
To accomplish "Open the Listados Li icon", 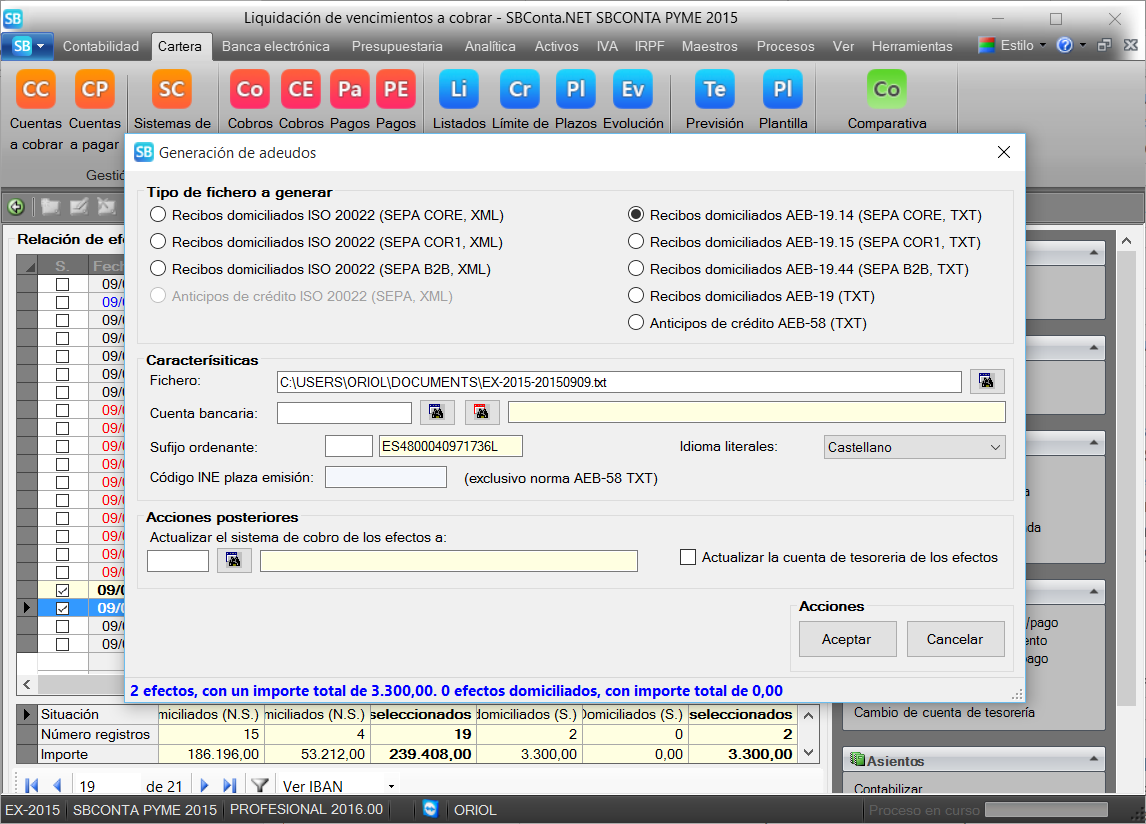I will pyautogui.click(x=459, y=90).
